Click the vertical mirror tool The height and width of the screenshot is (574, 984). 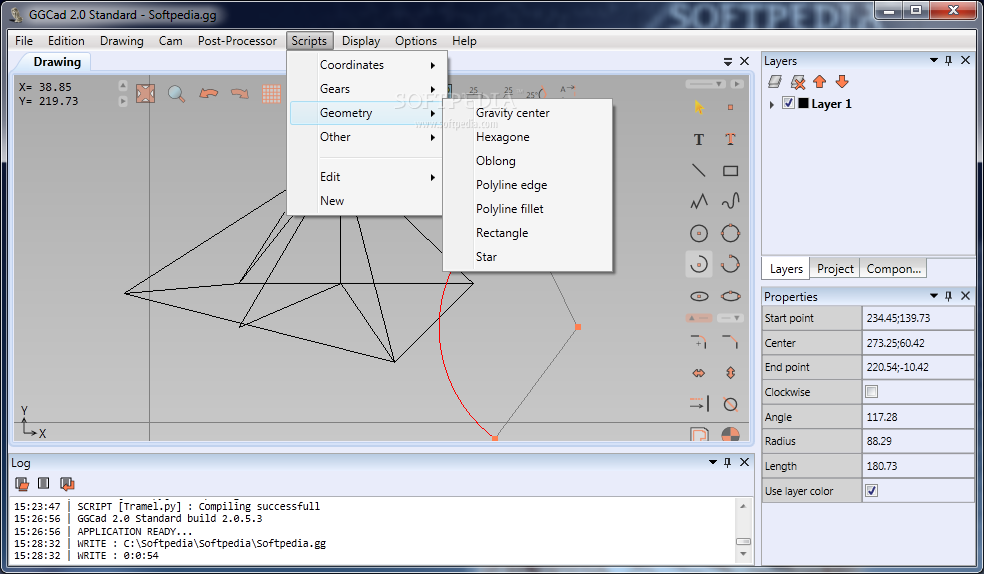(x=730, y=373)
